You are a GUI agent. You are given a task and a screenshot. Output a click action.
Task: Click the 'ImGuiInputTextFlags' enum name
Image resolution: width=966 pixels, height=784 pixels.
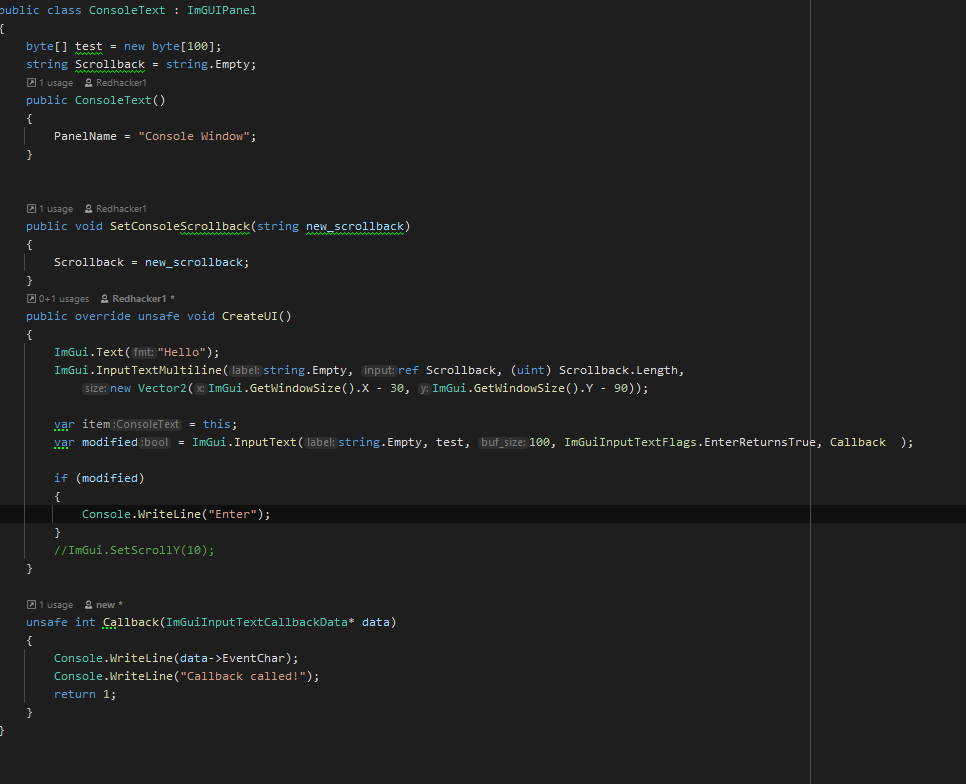pos(630,442)
